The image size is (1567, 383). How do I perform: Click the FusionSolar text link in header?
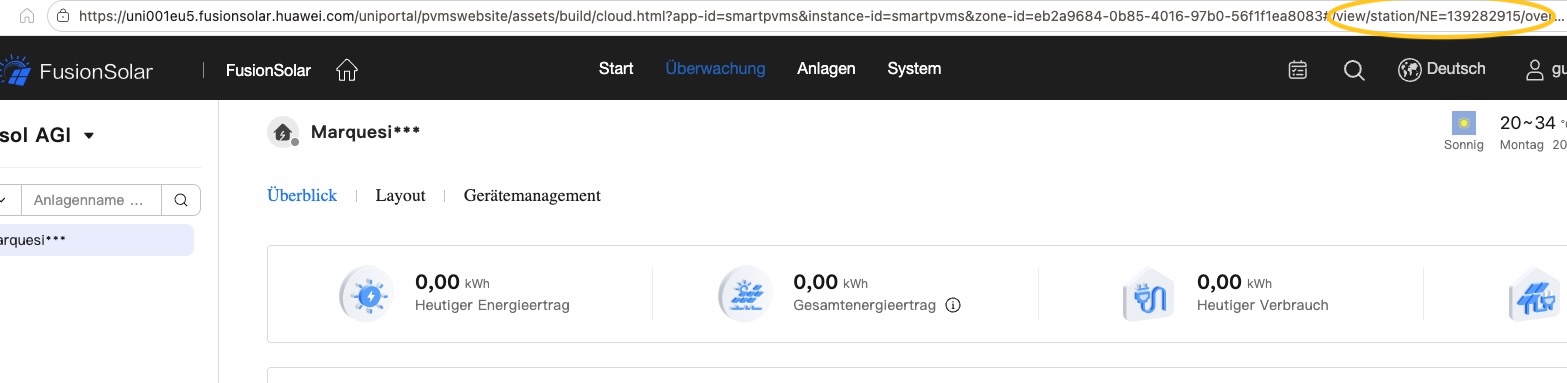coord(268,70)
